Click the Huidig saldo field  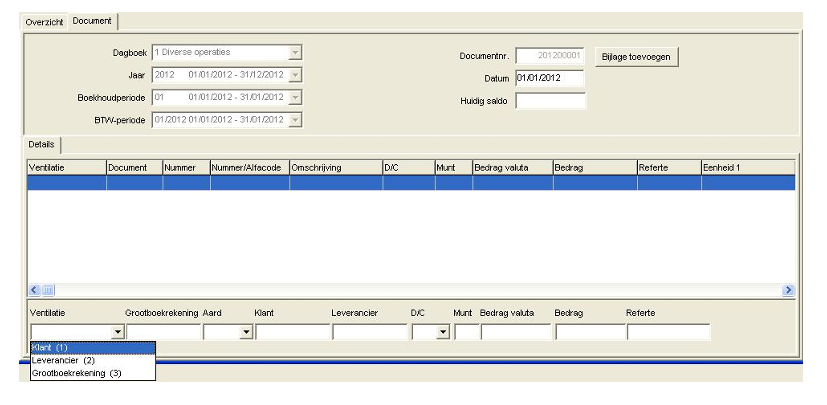tap(550, 101)
